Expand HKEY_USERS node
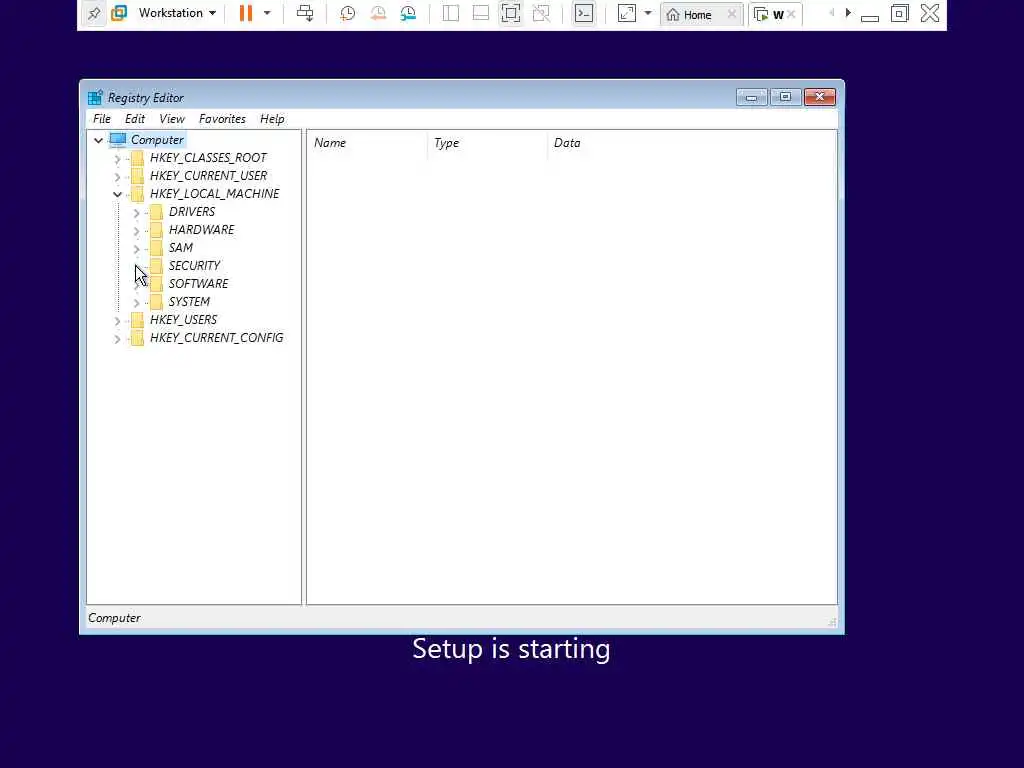This screenshot has width=1024, height=768. click(x=117, y=321)
